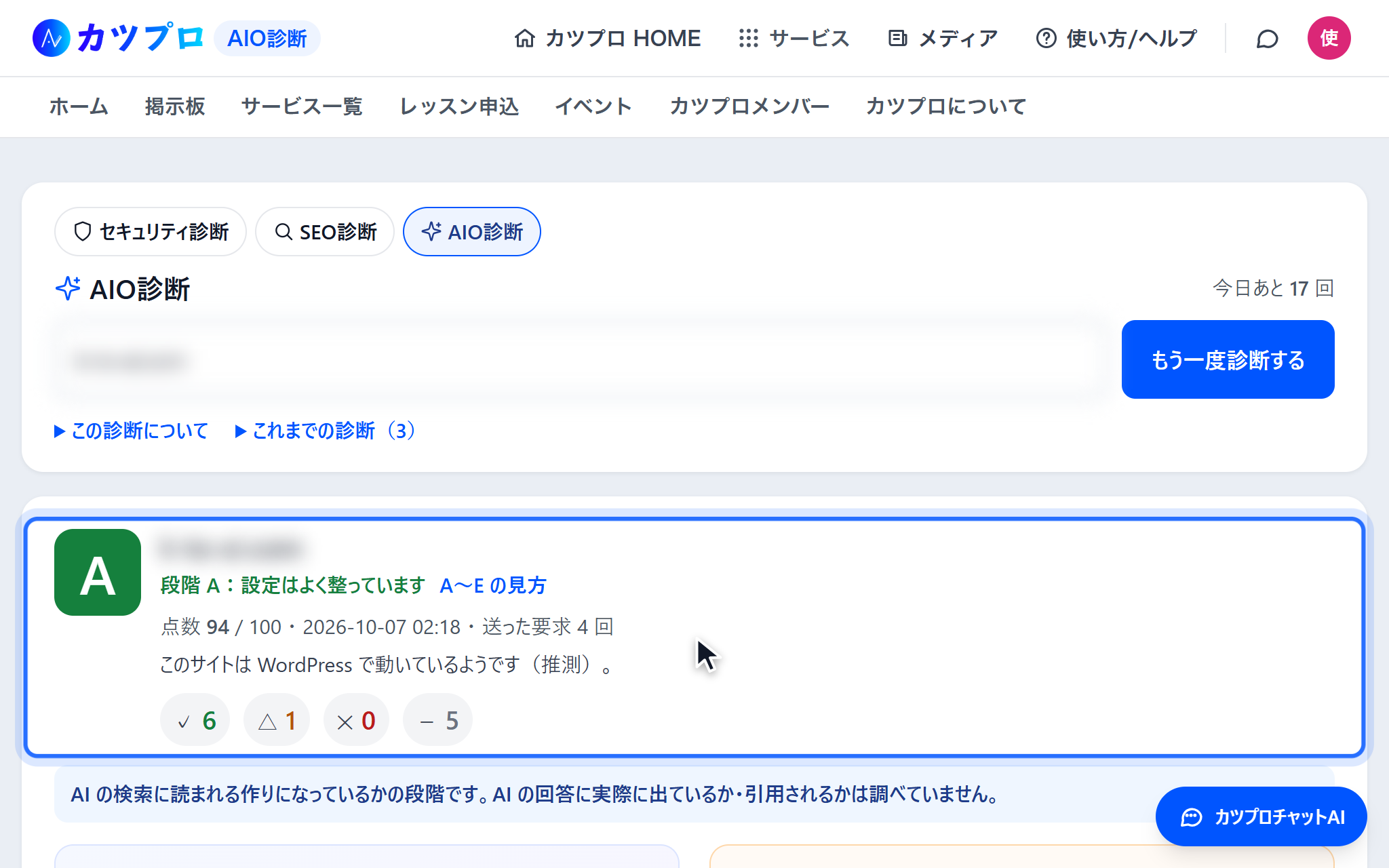This screenshot has height=868, width=1389.
Task: Select ホーム in the navigation bar
Action: pyautogui.click(x=79, y=106)
